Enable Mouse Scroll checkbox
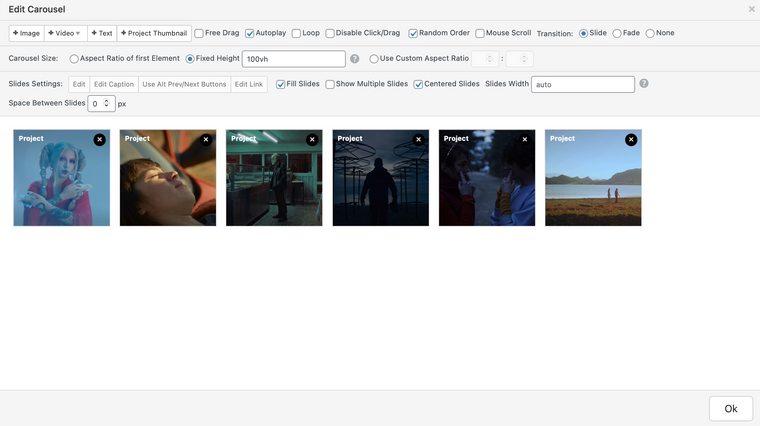The height and width of the screenshot is (426, 760). point(480,33)
